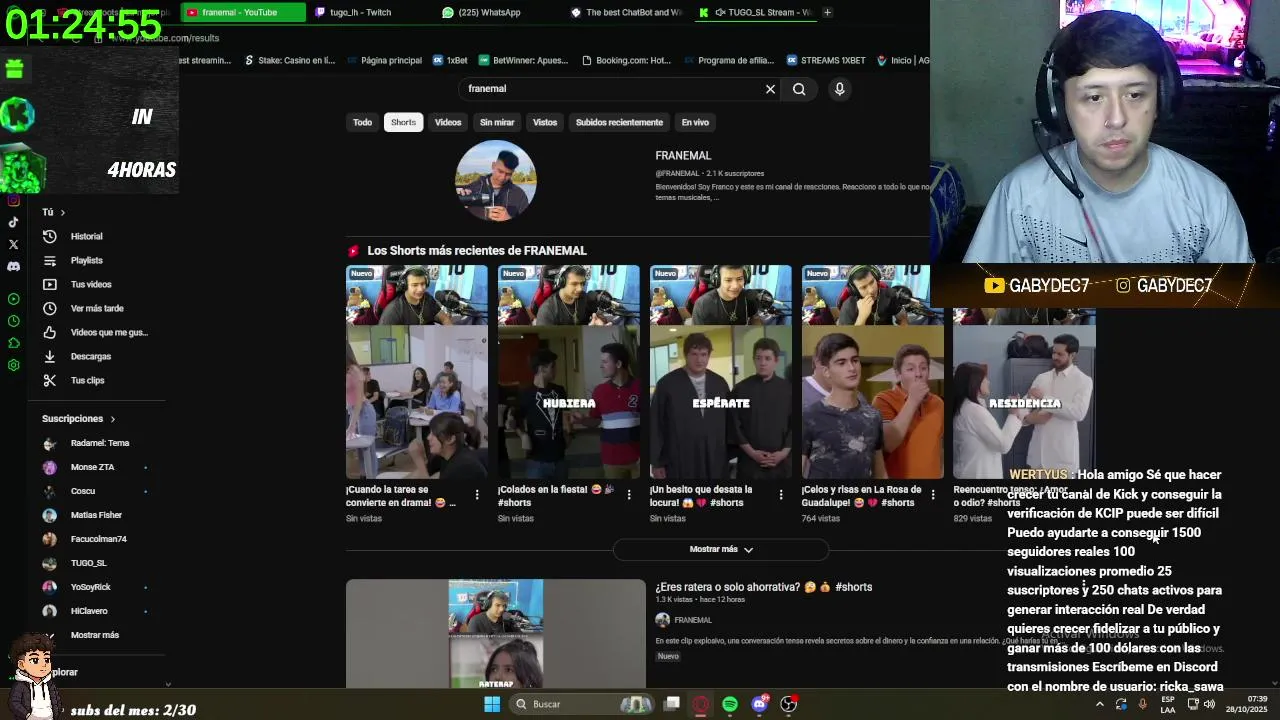Screen dimensions: 1280x720
Task: Select the En vivo filter chip
Action: 695,122
